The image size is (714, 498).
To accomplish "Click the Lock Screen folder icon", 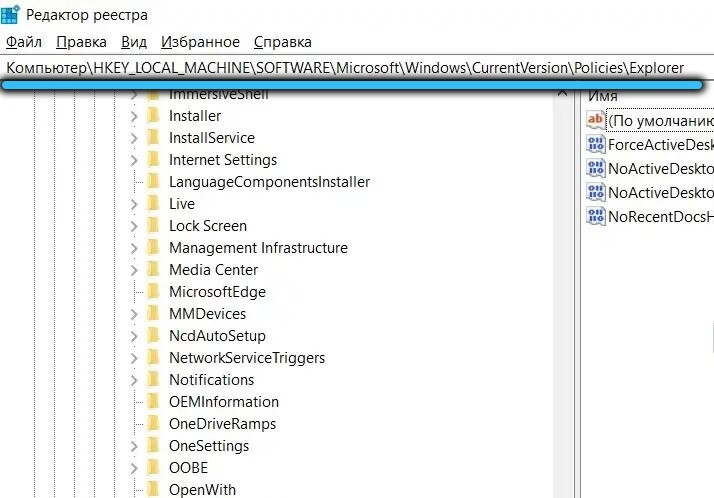I will (153, 225).
